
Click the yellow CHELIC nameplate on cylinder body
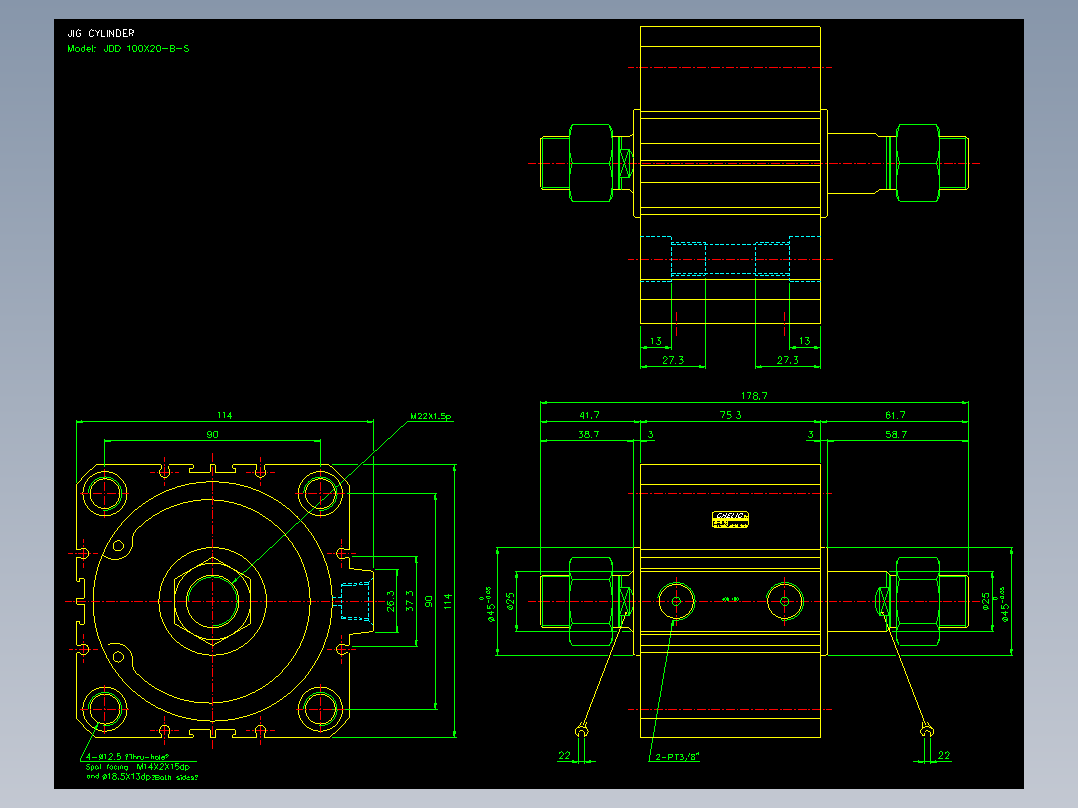tap(730, 520)
